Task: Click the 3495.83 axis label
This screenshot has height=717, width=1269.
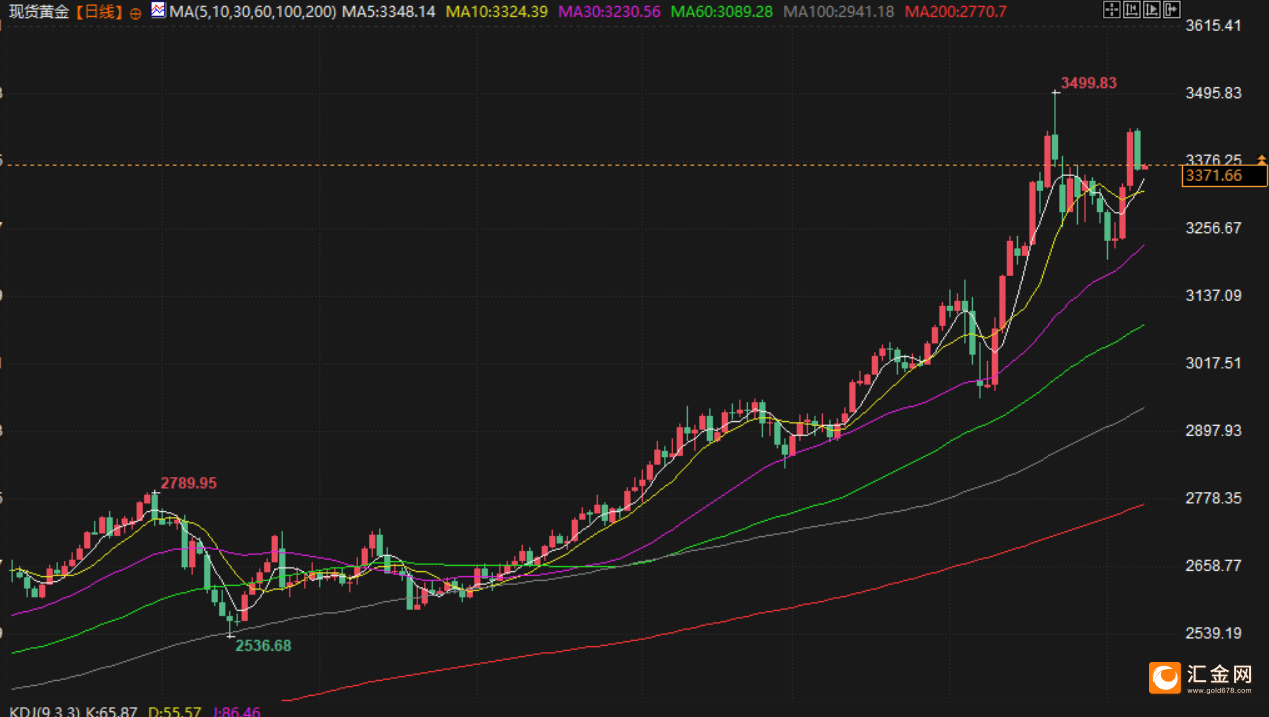Action: pos(1212,93)
